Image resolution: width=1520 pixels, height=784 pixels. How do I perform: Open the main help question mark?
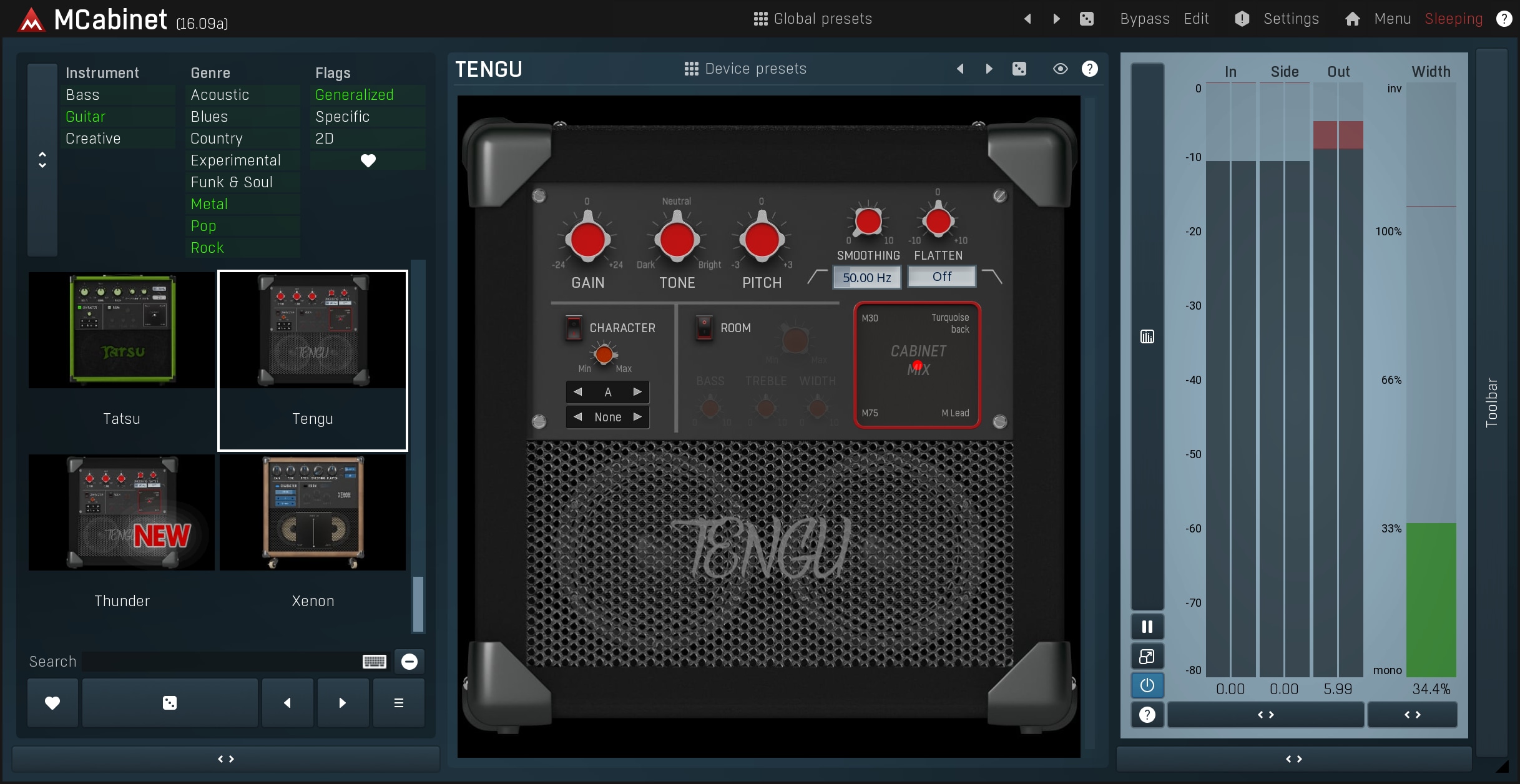click(x=1504, y=19)
